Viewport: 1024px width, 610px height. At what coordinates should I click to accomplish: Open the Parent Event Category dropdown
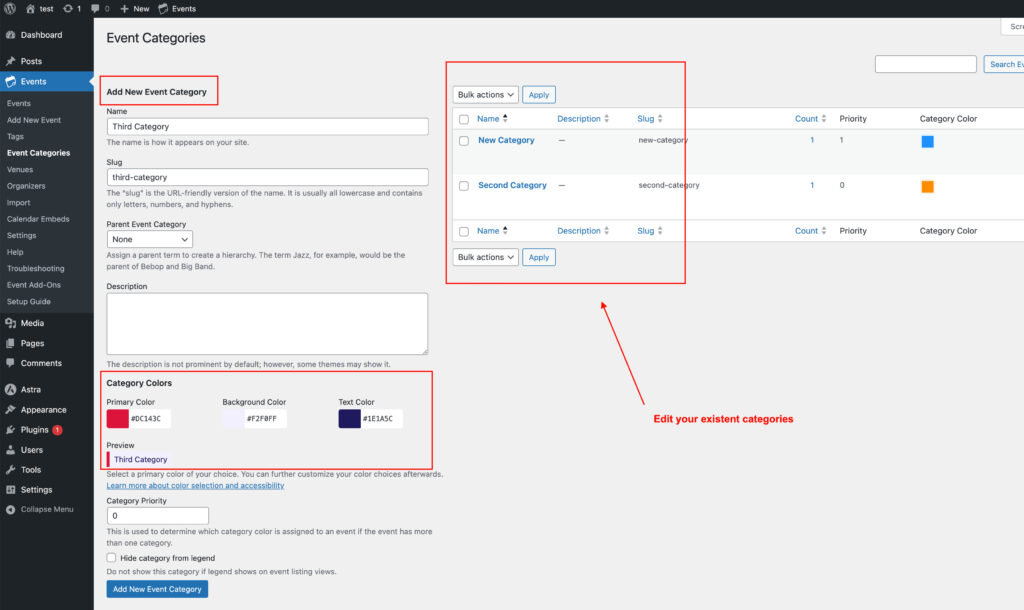[149, 238]
